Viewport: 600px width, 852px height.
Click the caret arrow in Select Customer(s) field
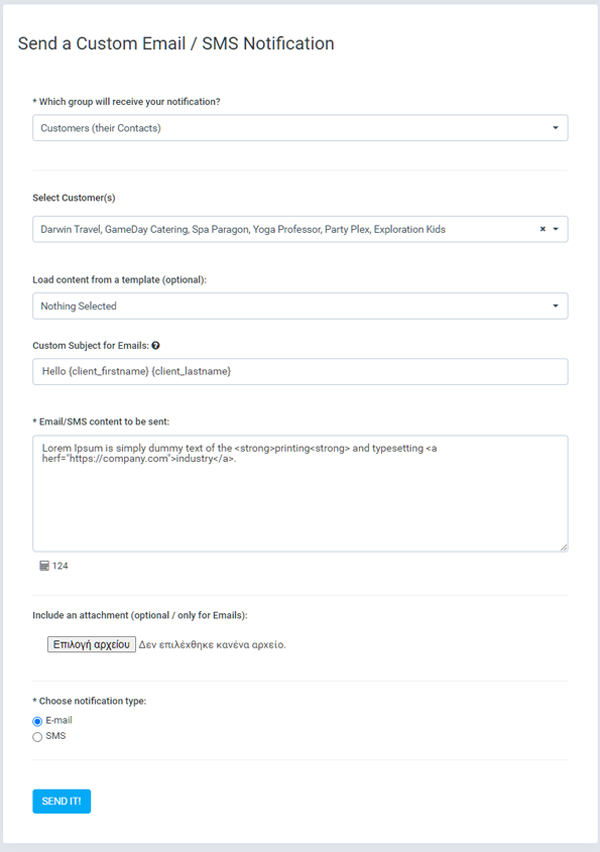[x=555, y=229]
